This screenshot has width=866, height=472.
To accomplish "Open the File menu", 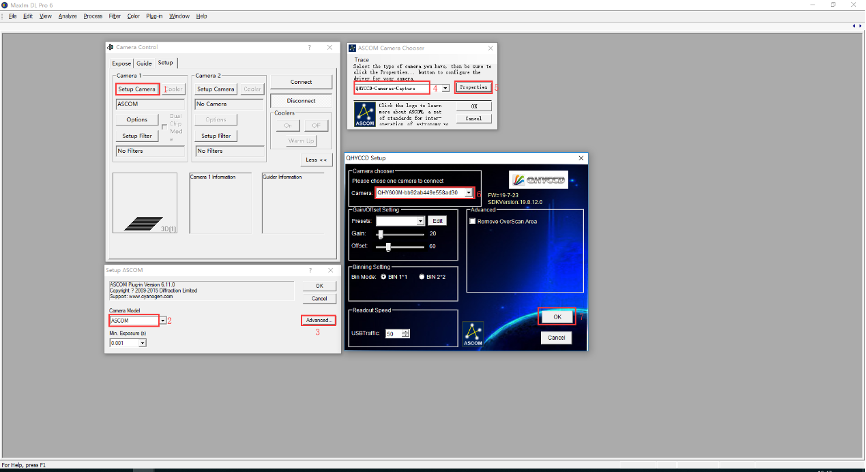I will point(13,17).
